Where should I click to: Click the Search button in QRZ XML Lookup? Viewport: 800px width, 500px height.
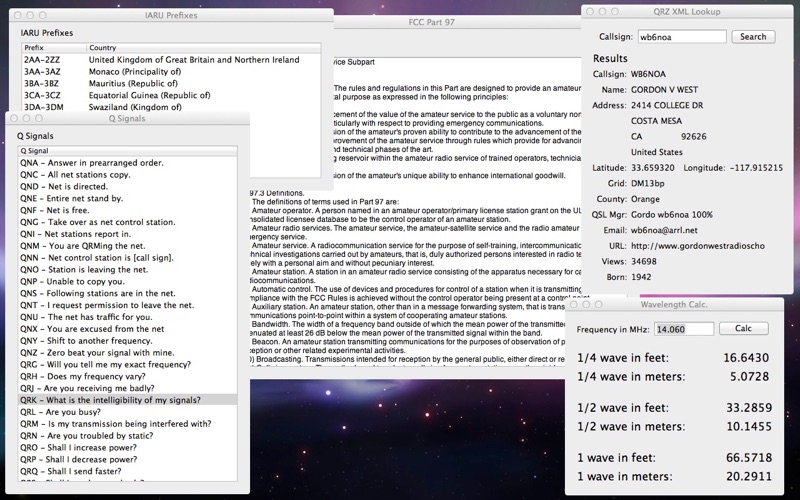click(753, 37)
